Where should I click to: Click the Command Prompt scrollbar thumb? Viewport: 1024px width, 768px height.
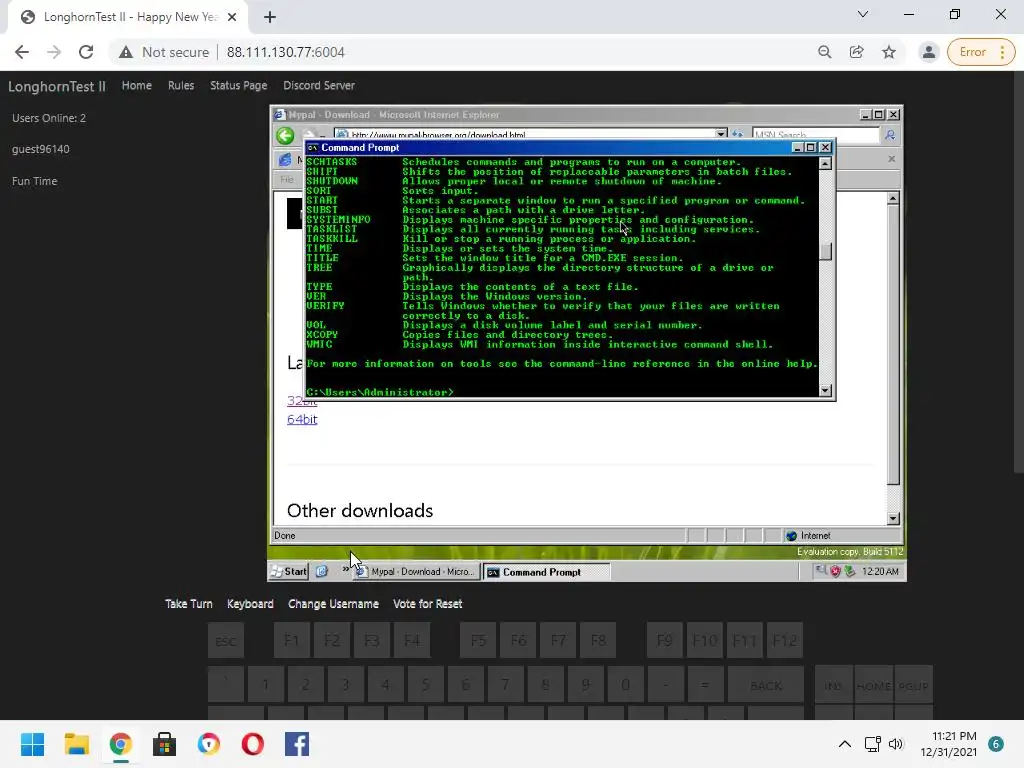click(x=825, y=251)
